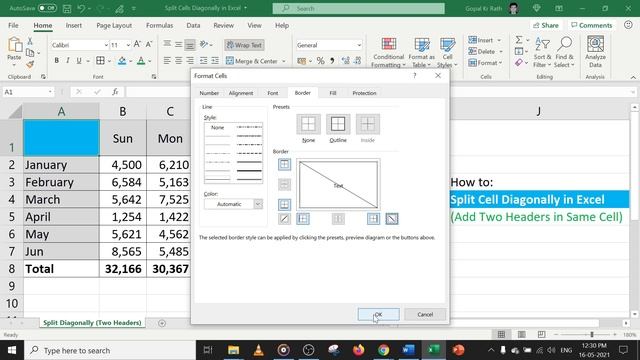The image size is (640, 360).
Task: Click the Fill Color bucket icon
Action: tap(122, 61)
